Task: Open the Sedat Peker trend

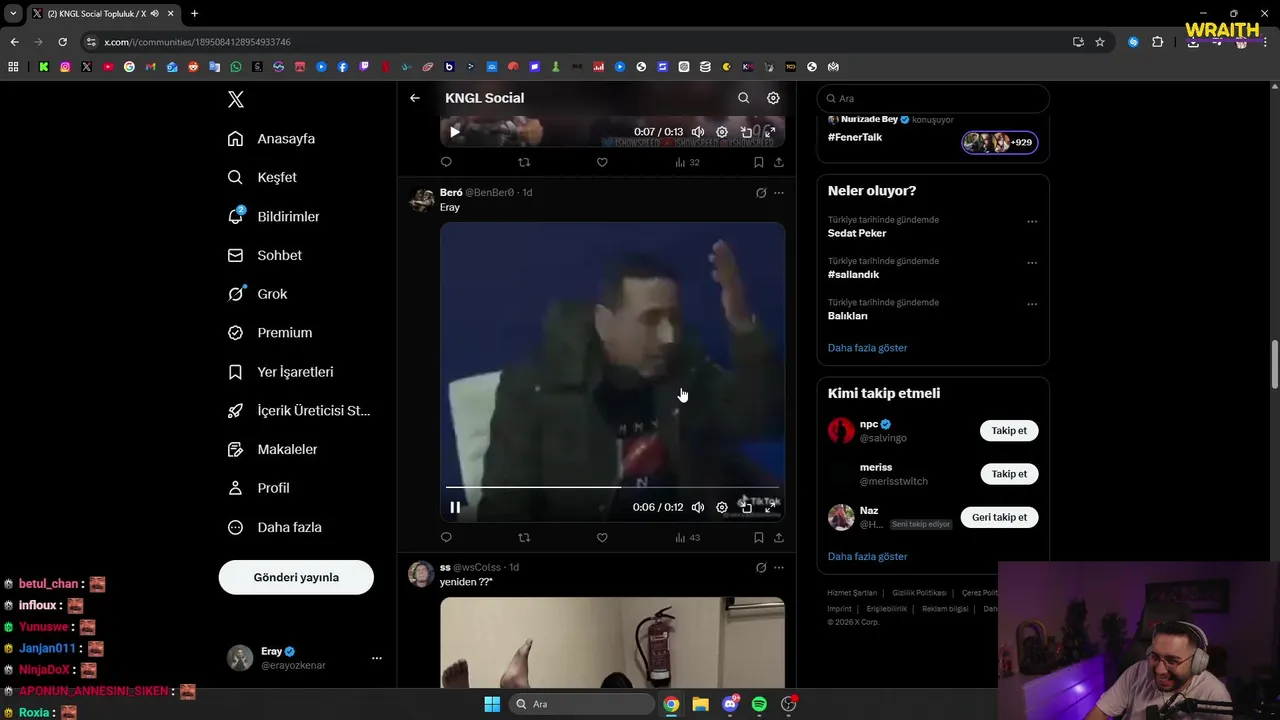Action: pos(857,233)
